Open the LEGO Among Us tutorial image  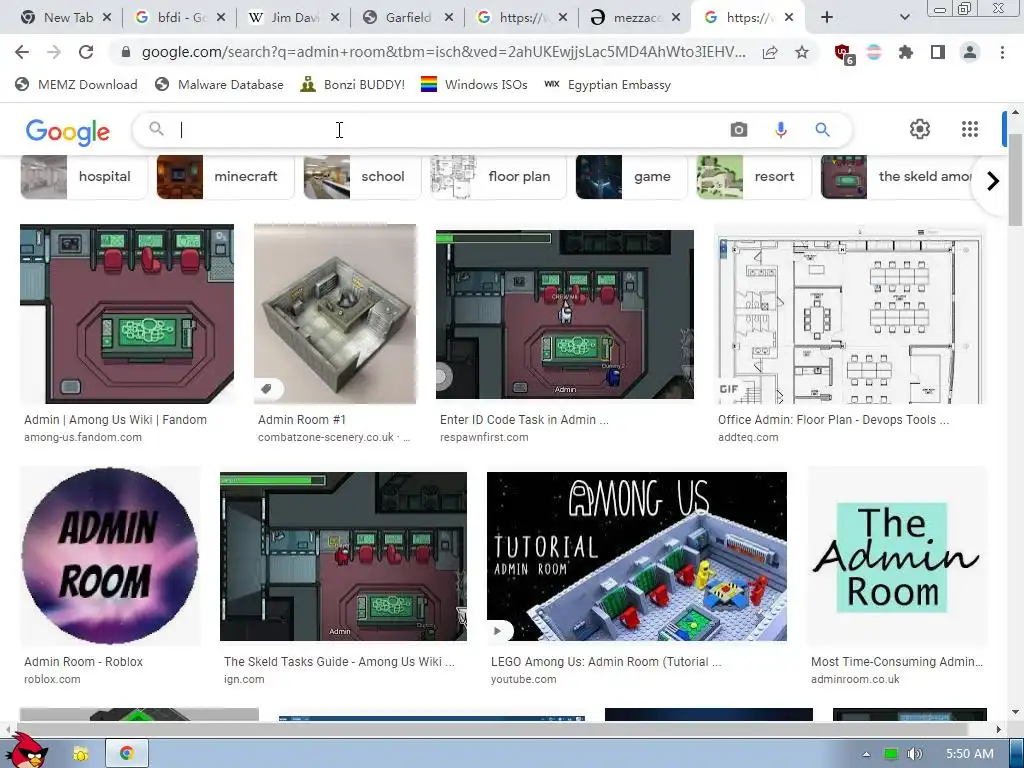click(x=637, y=556)
